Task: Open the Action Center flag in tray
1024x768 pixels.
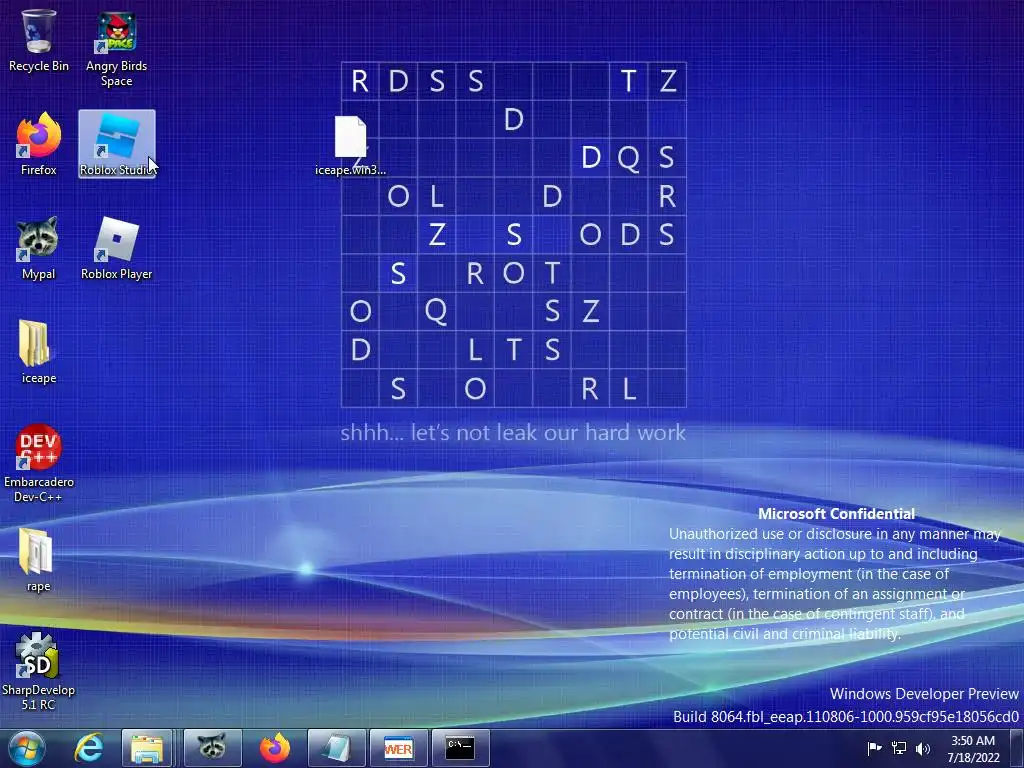Action: pos(874,748)
